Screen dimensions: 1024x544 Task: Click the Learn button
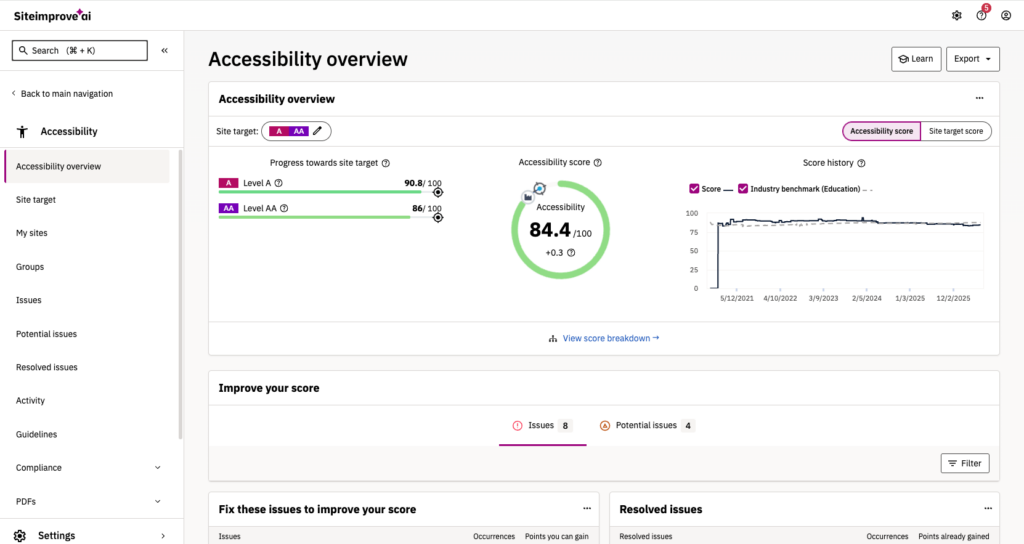tap(916, 59)
